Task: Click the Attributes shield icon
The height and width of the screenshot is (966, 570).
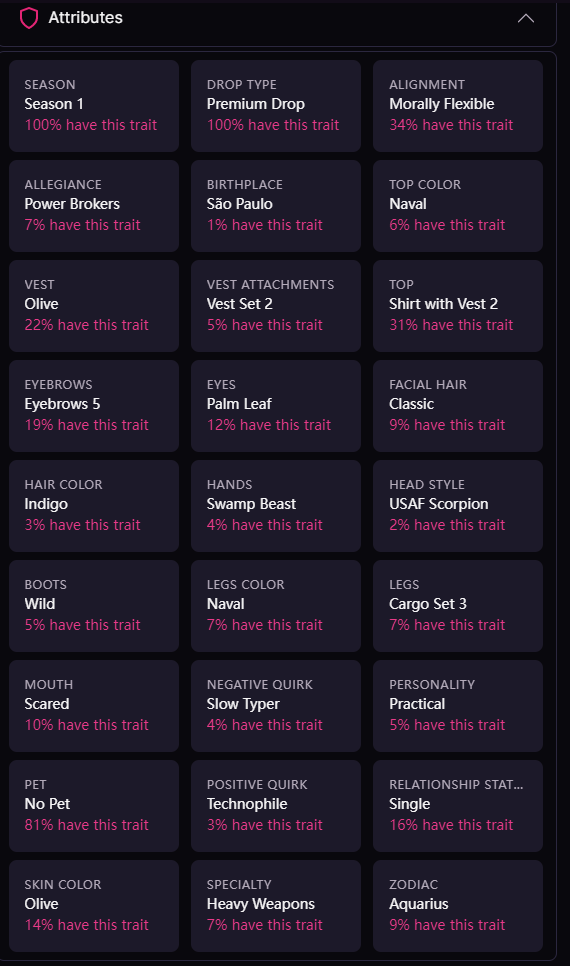Action: (29, 18)
